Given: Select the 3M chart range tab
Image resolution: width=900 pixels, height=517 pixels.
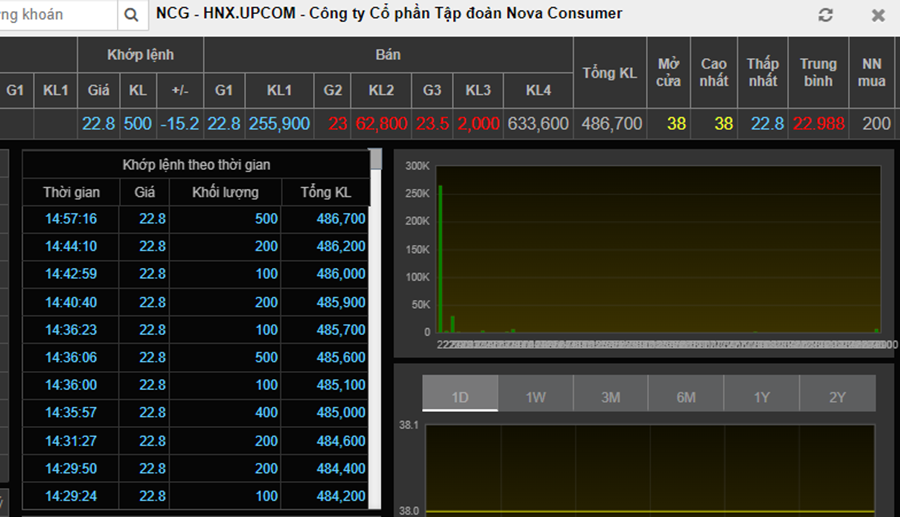Looking at the screenshot, I should click(x=611, y=397).
